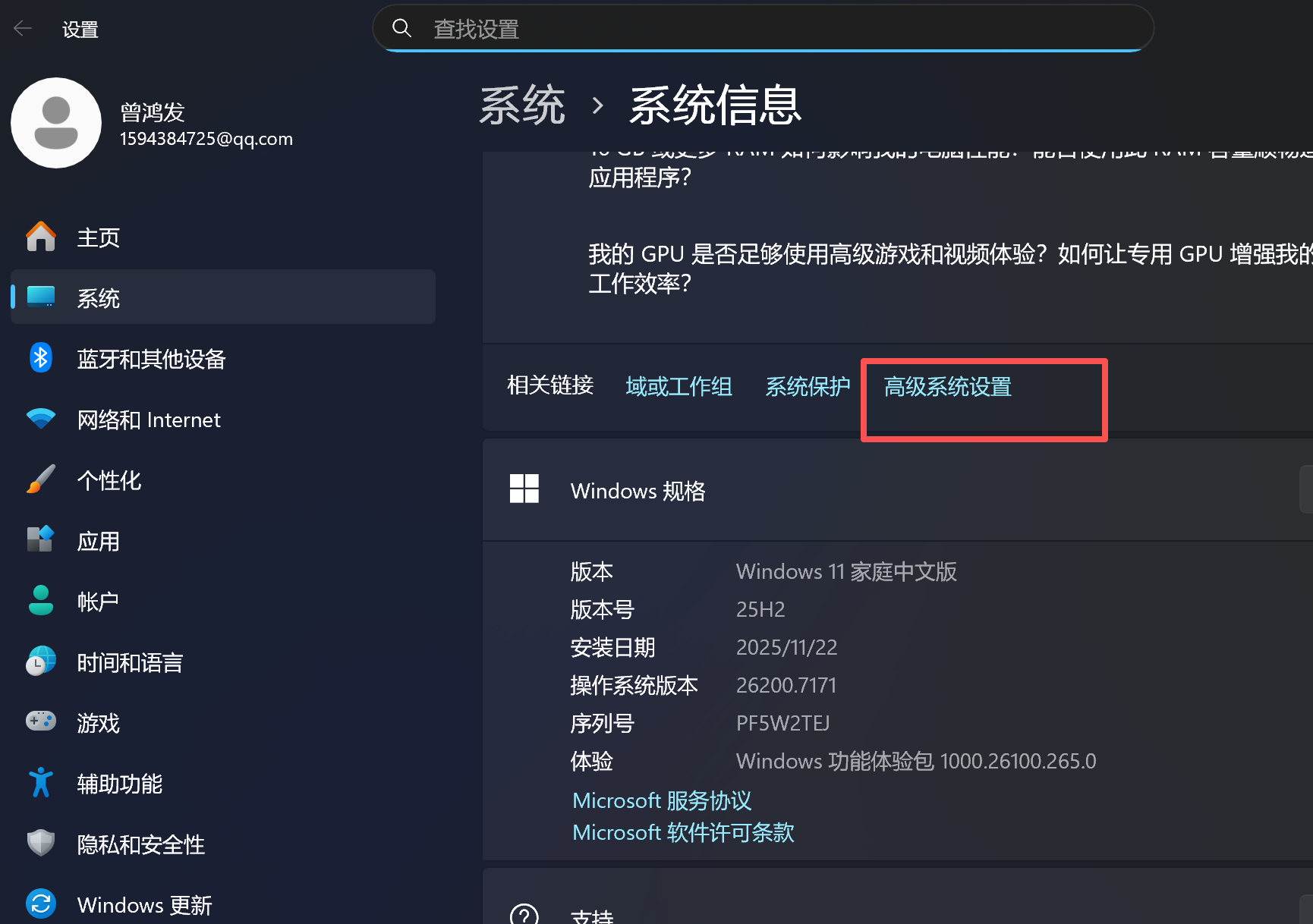This screenshot has width=1313, height=924.
Task: Click the Personalization paintbrush icon
Action: [x=41, y=479]
